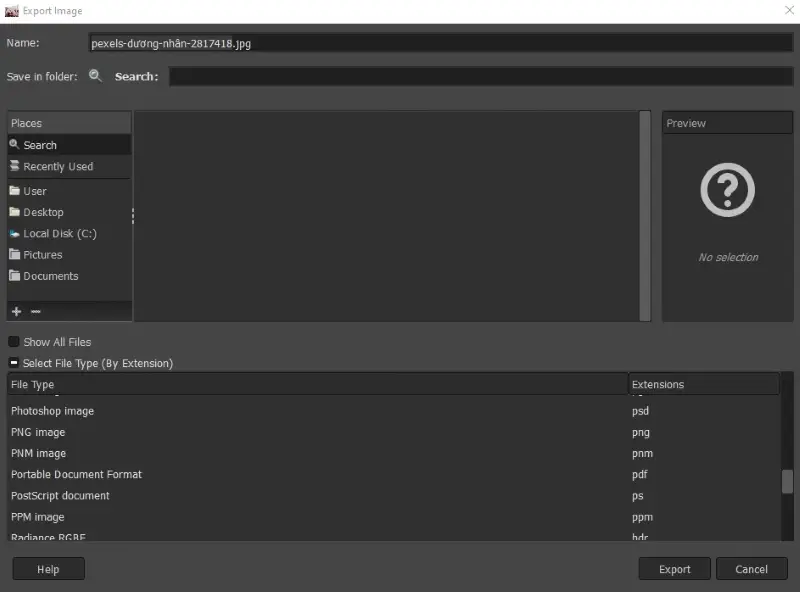Open the Documents folder in Places
Viewport: 800px width, 592px height.
69,276
